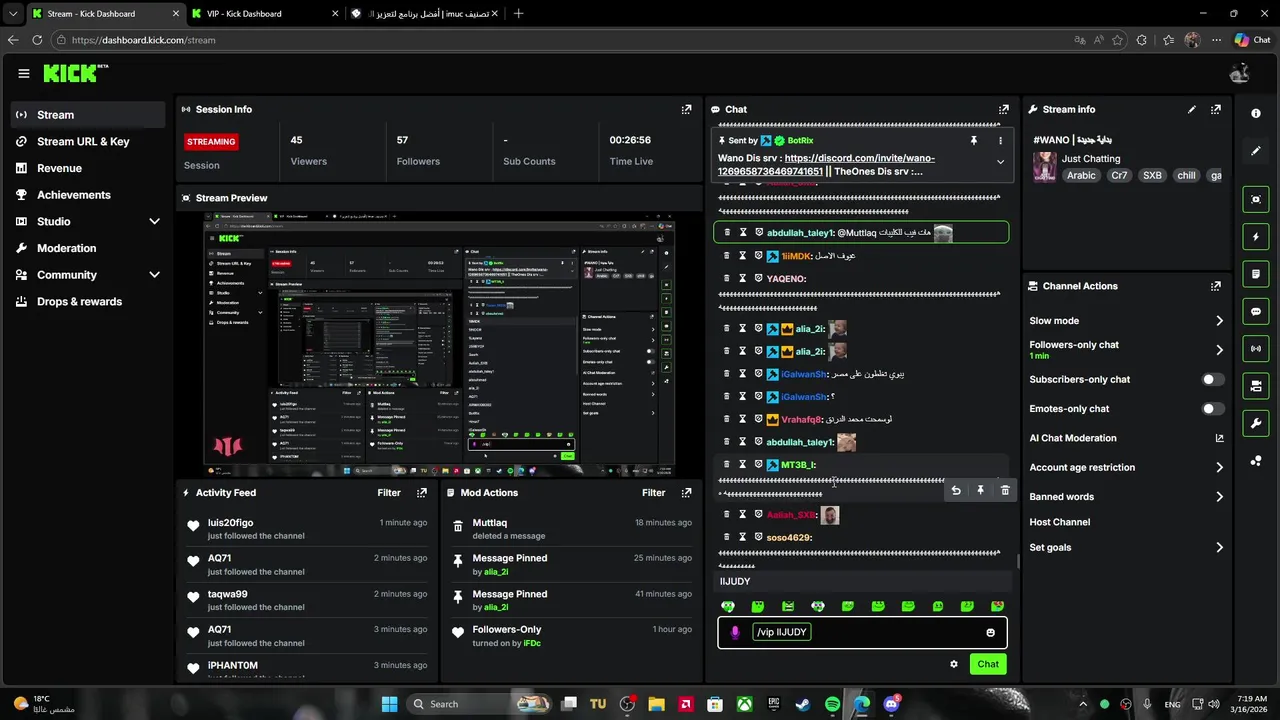Screen dimensions: 1280x720
Task: Toggle the stream preview widget icon in right sidebar
Action: [1256, 199]
